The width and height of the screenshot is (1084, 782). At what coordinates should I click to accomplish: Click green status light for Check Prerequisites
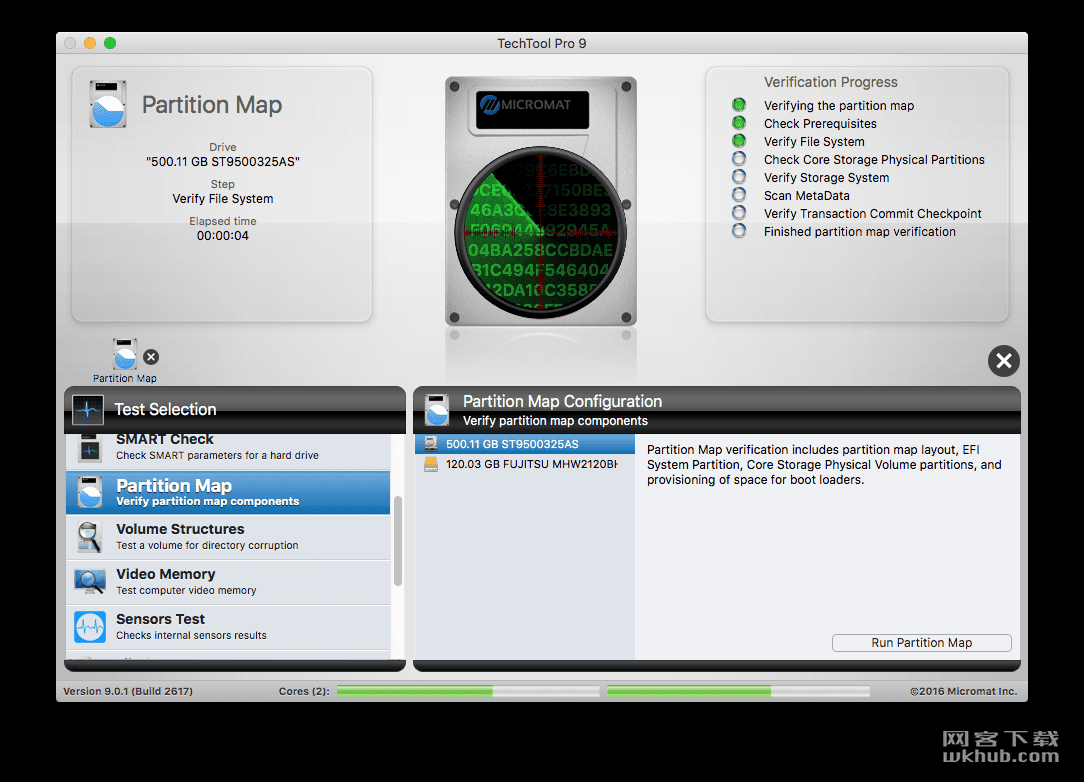pos(739,123)
